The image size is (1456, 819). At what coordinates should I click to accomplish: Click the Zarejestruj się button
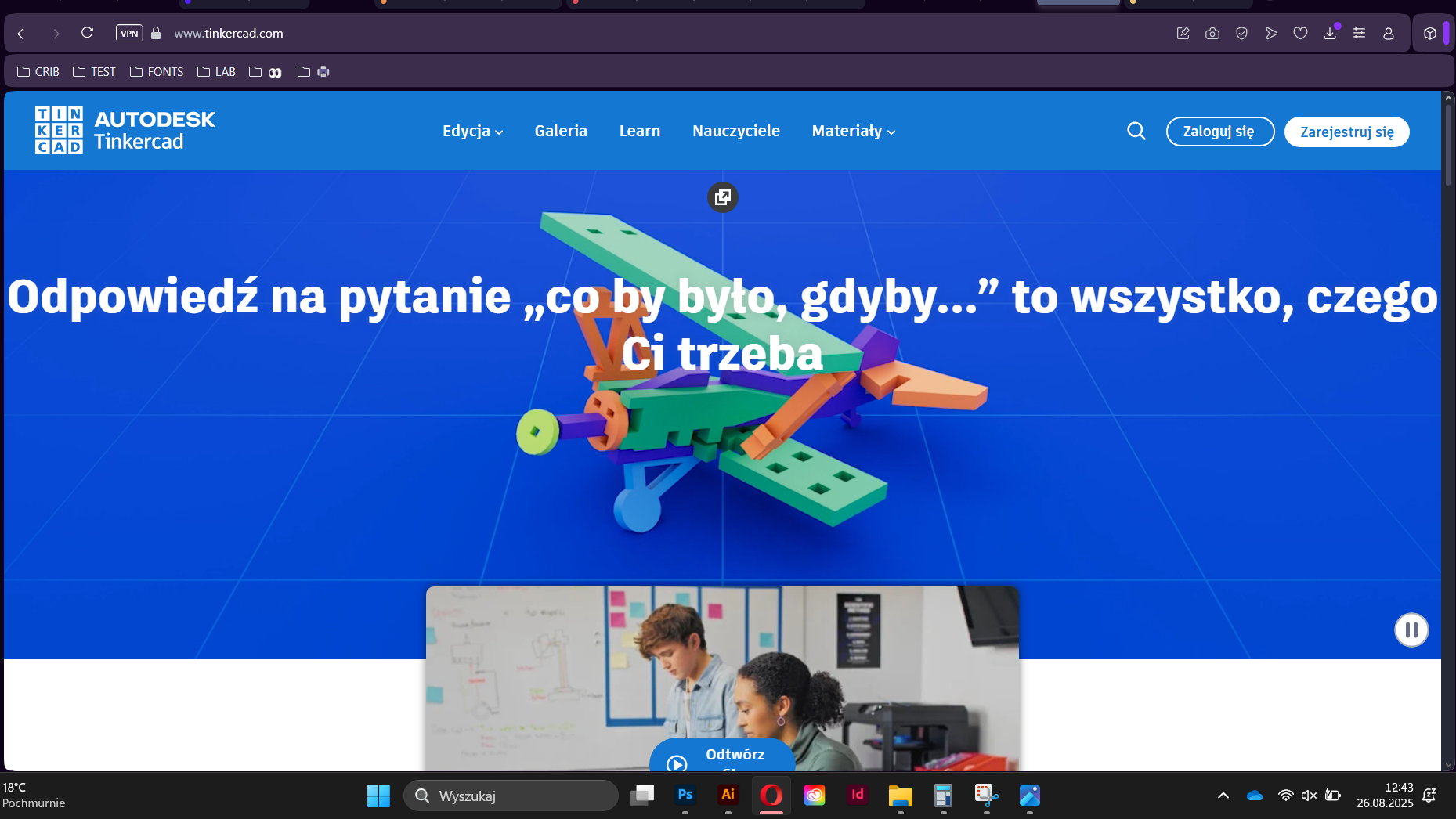pos(1346,132)
